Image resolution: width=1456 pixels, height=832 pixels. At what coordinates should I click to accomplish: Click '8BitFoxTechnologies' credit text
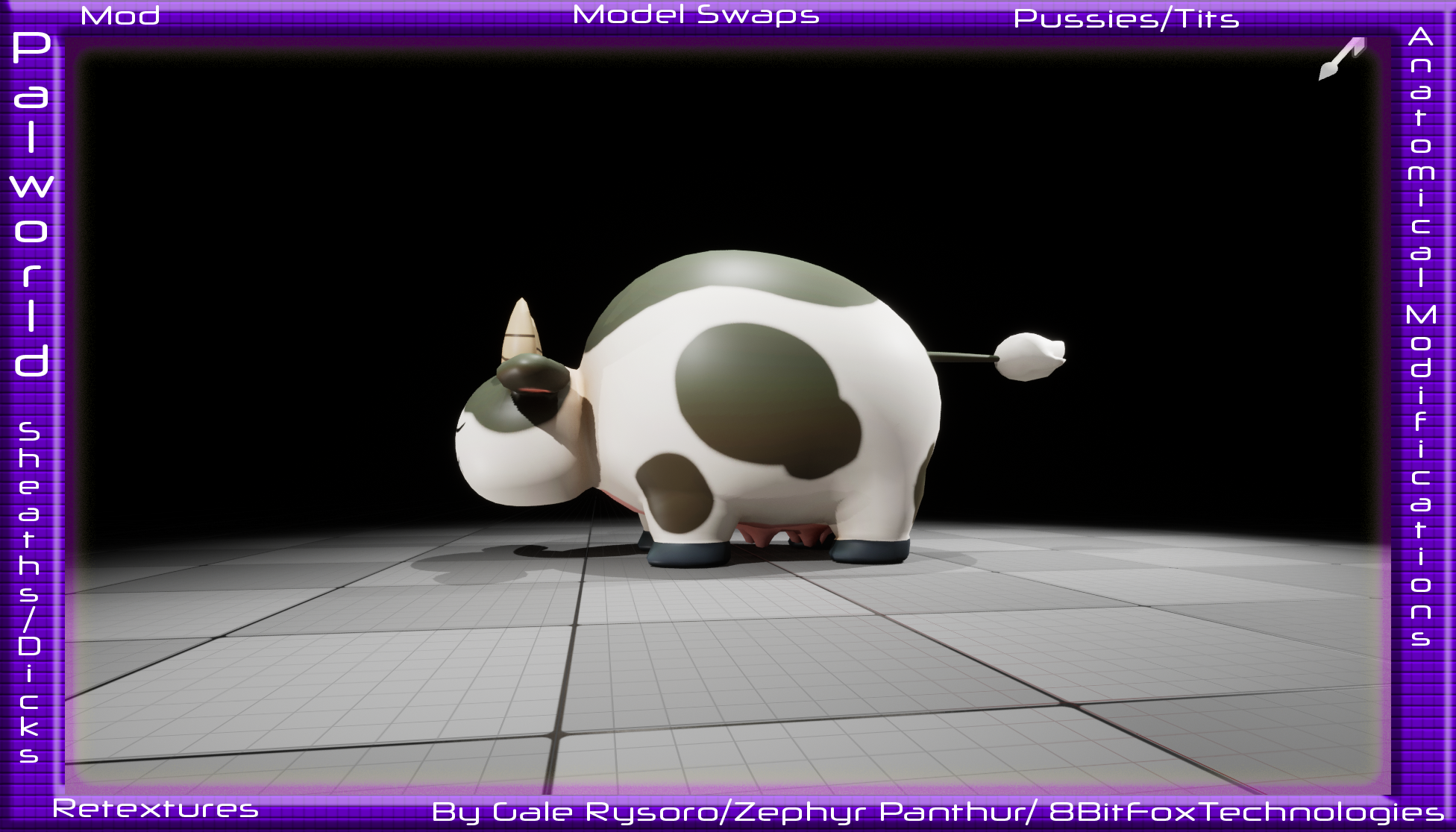coord(1246,812)
